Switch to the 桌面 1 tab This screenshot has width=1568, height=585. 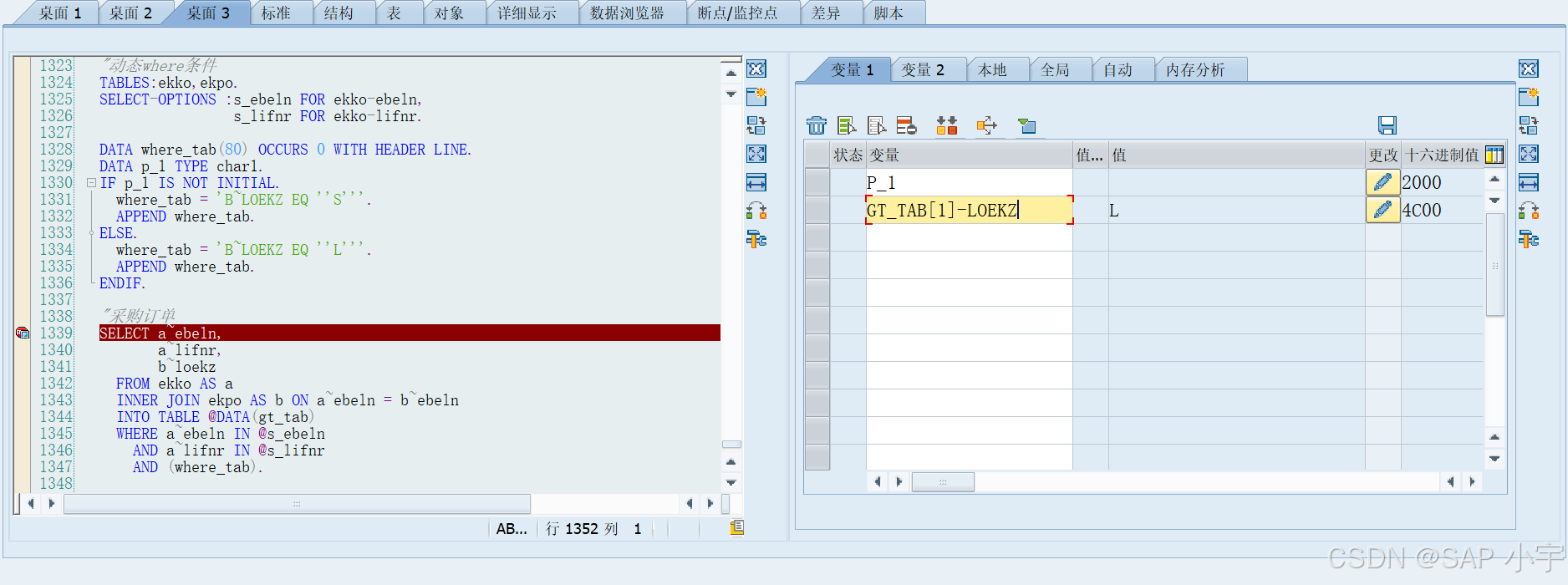(60, 13)
